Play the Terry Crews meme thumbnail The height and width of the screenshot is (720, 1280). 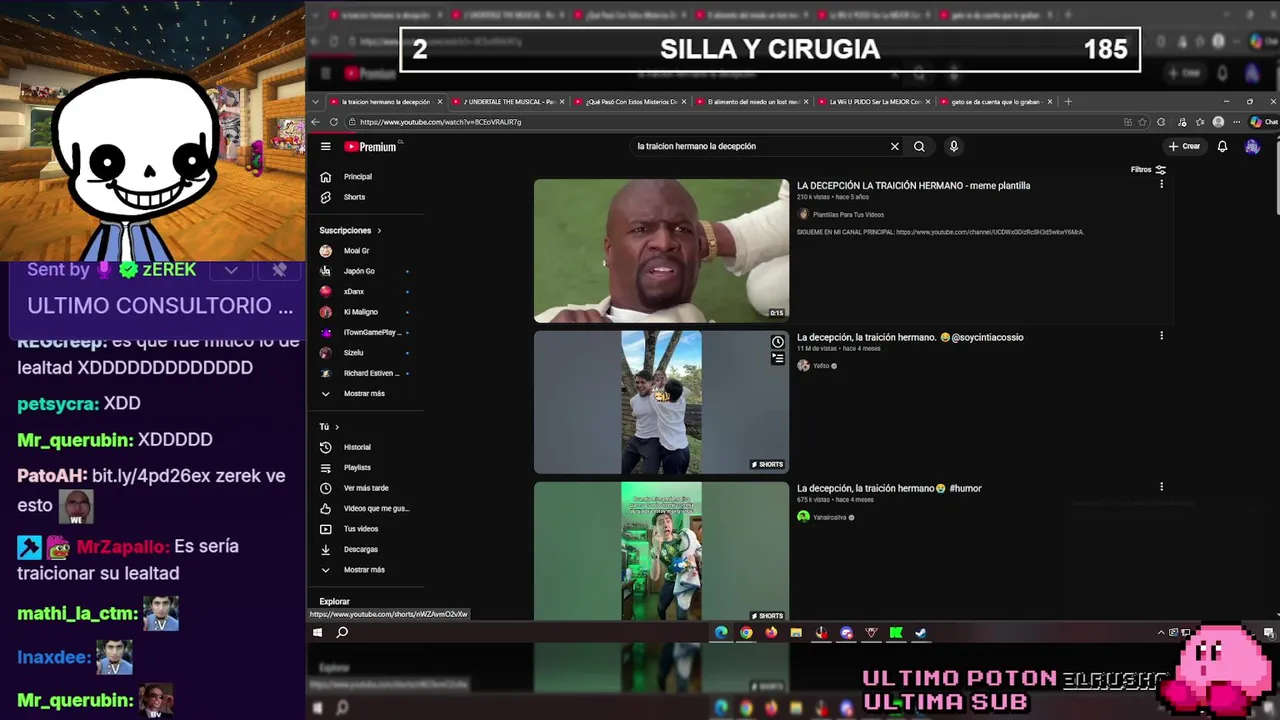pos(661,251)
